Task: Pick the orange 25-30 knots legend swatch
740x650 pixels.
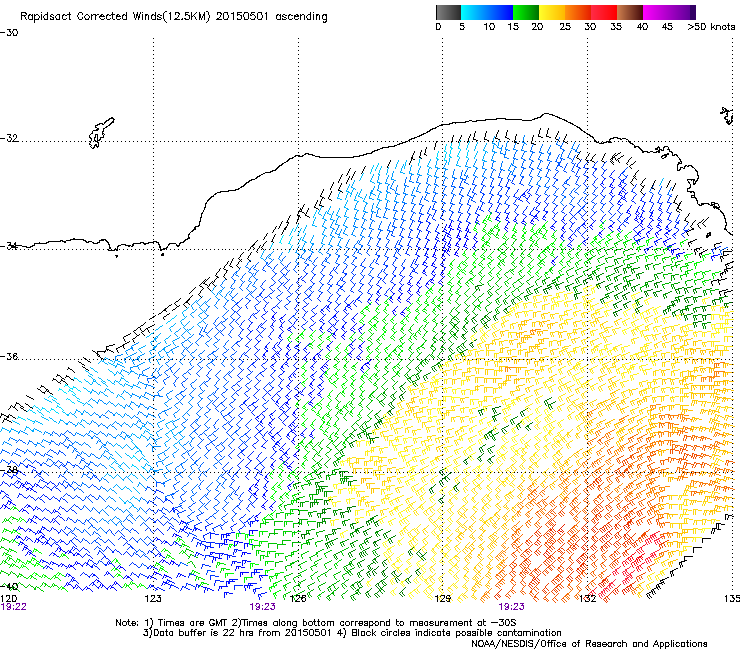Action: click(578, 12)
